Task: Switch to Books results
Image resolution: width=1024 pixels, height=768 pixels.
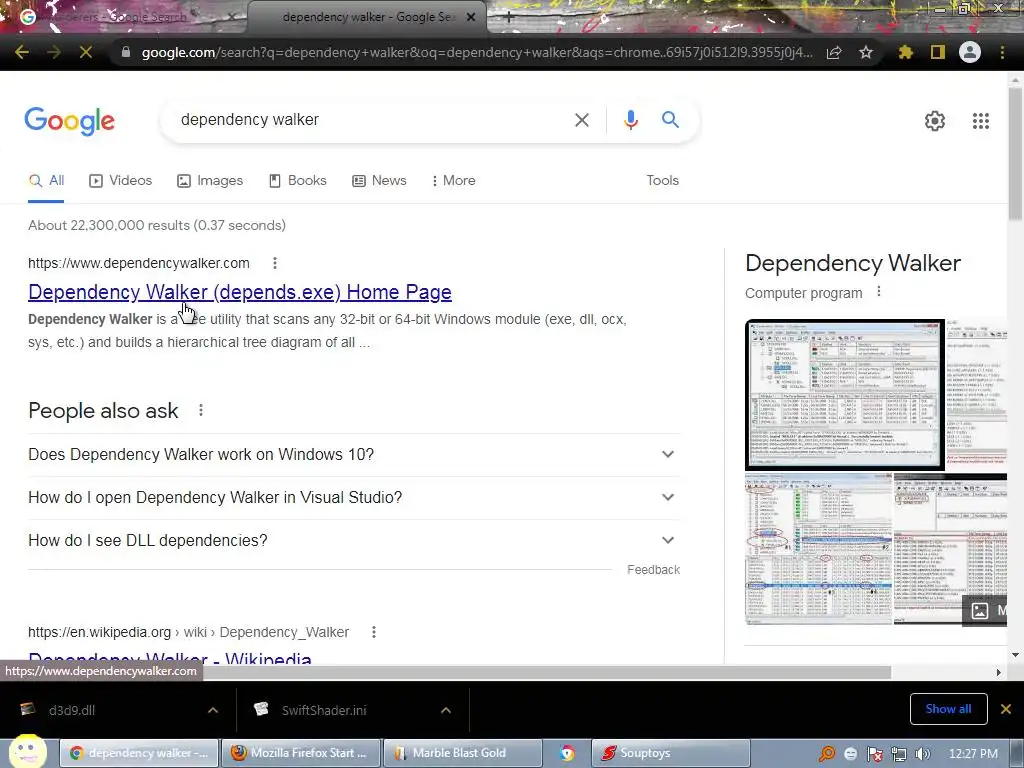Action: click(x=298, y=181)
